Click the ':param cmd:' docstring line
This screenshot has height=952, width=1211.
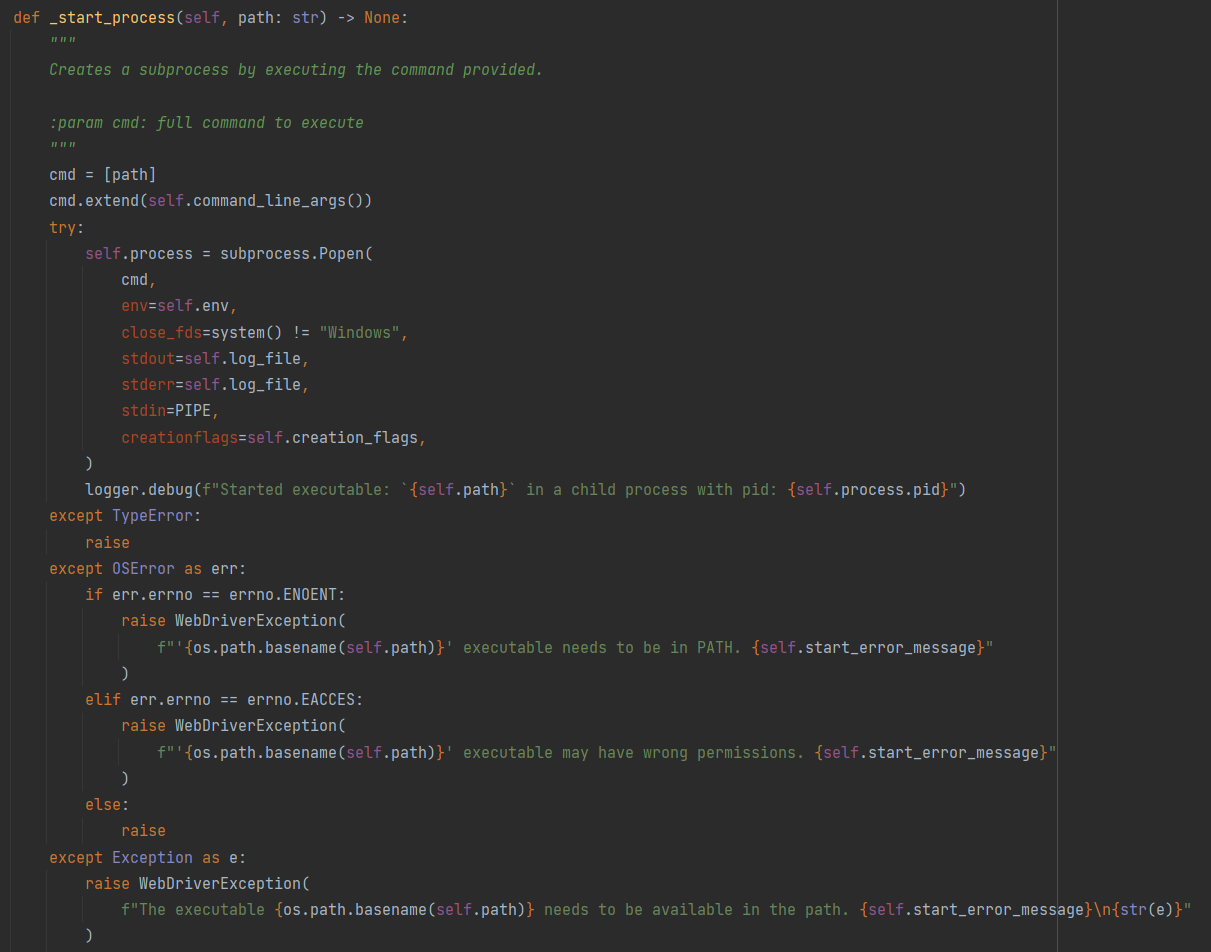pos(206,123)
